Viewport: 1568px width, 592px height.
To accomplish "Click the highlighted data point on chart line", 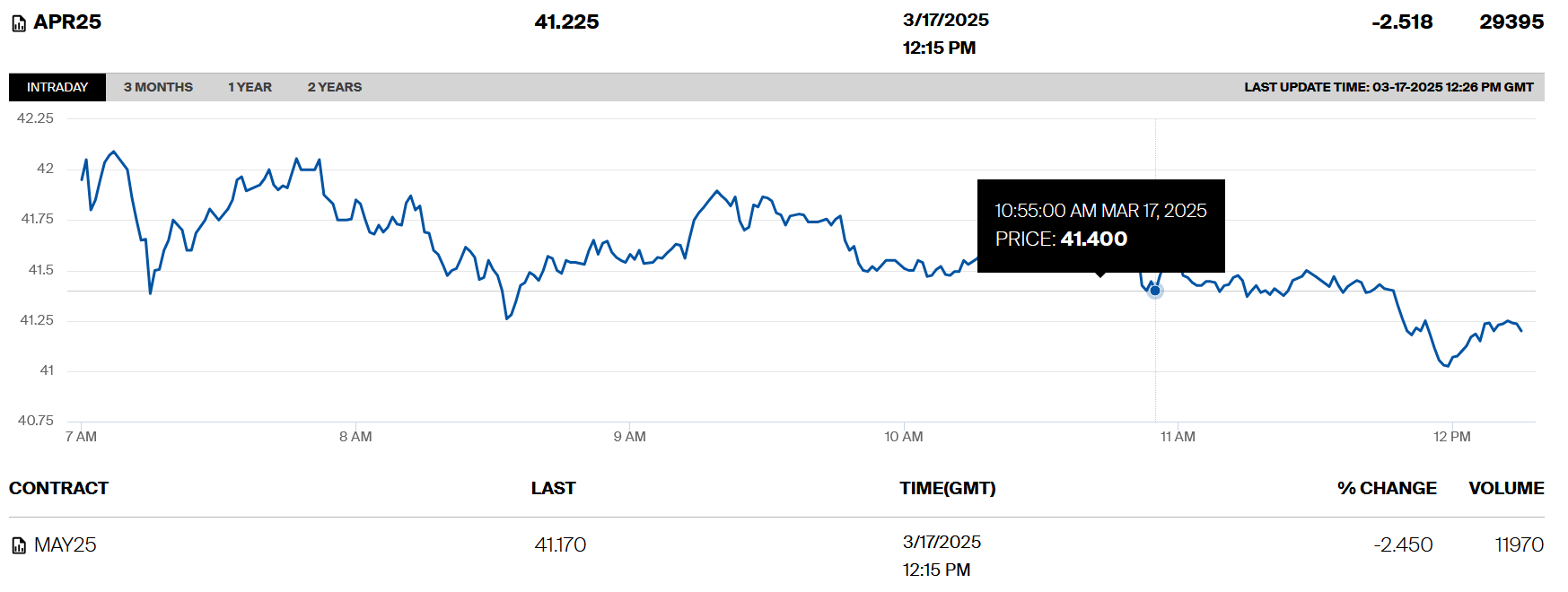I will click(x=1155, y=291).
